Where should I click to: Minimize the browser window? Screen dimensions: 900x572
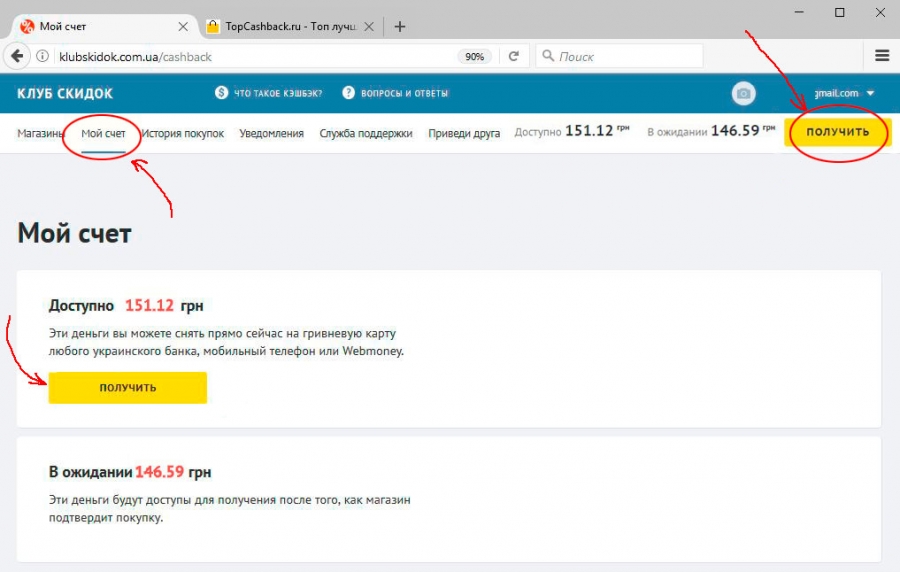(x=799, y=12)
